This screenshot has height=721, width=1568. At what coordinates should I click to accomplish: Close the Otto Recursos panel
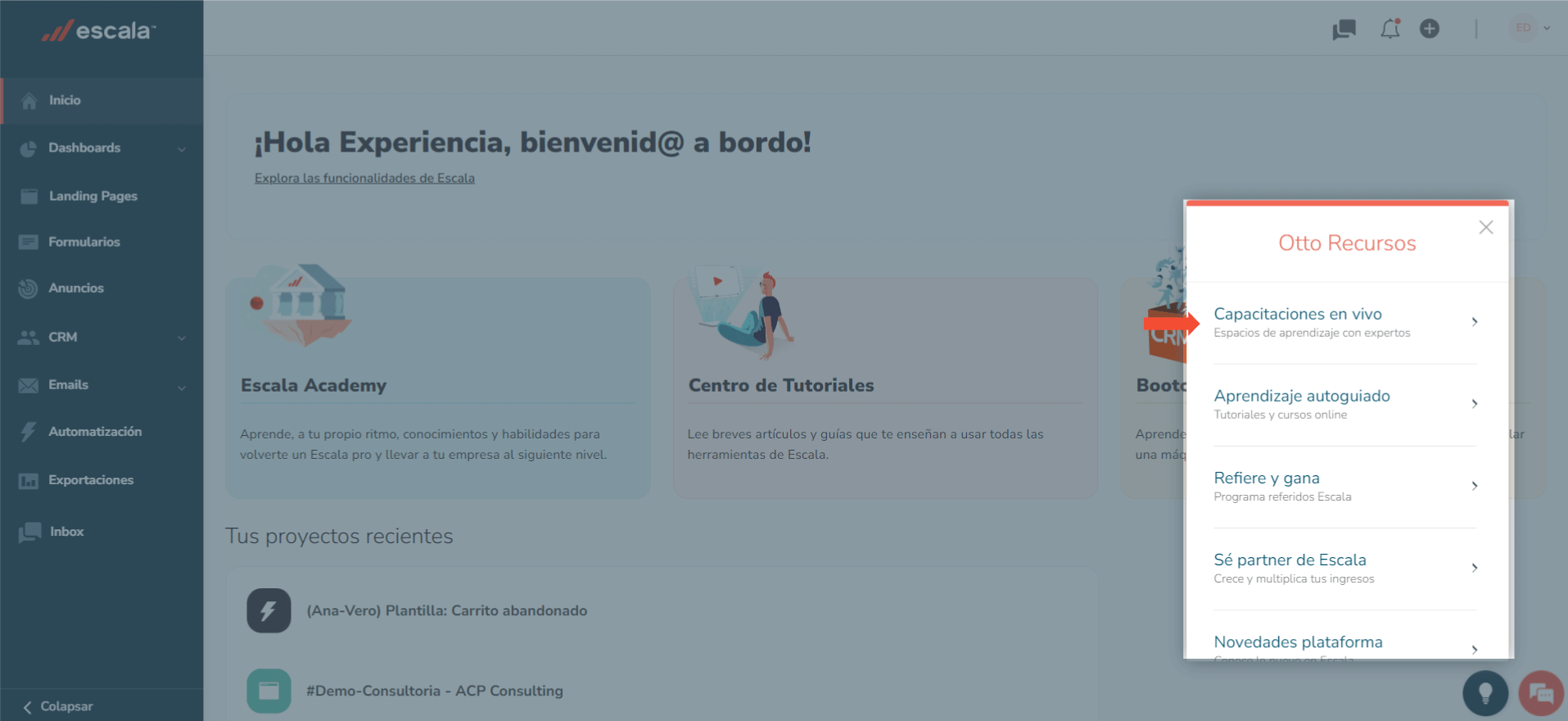(1486, 228)
